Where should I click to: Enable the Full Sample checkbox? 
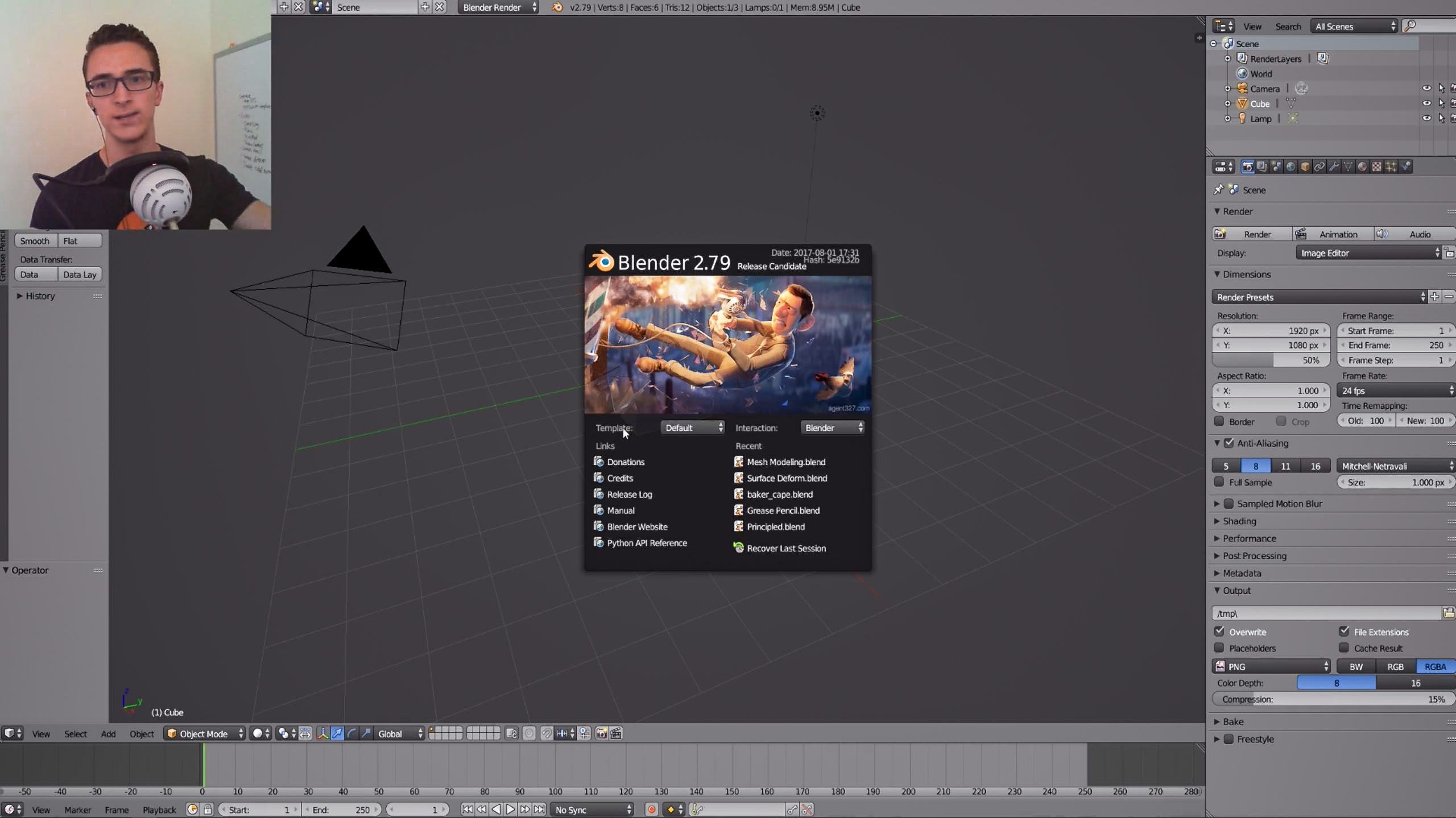coord(1219,482)
